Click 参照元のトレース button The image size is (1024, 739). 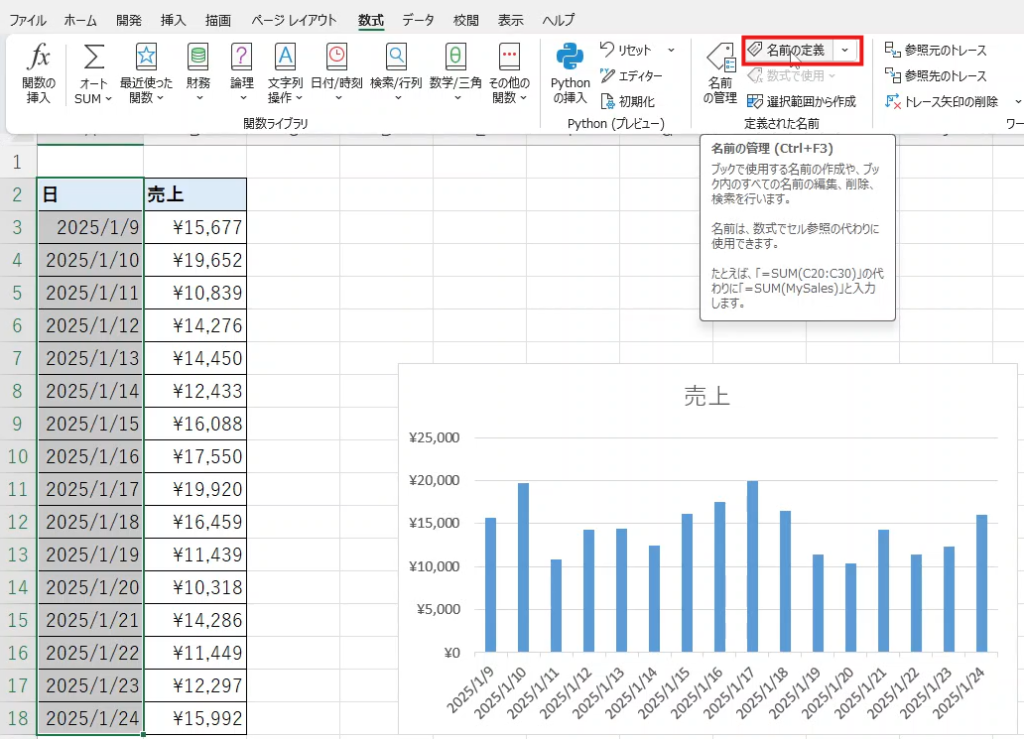pyautogui.click(x=936, y=50)
